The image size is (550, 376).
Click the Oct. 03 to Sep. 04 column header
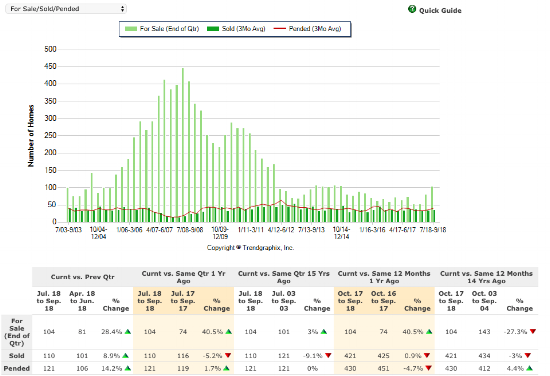tap(484, 301)
